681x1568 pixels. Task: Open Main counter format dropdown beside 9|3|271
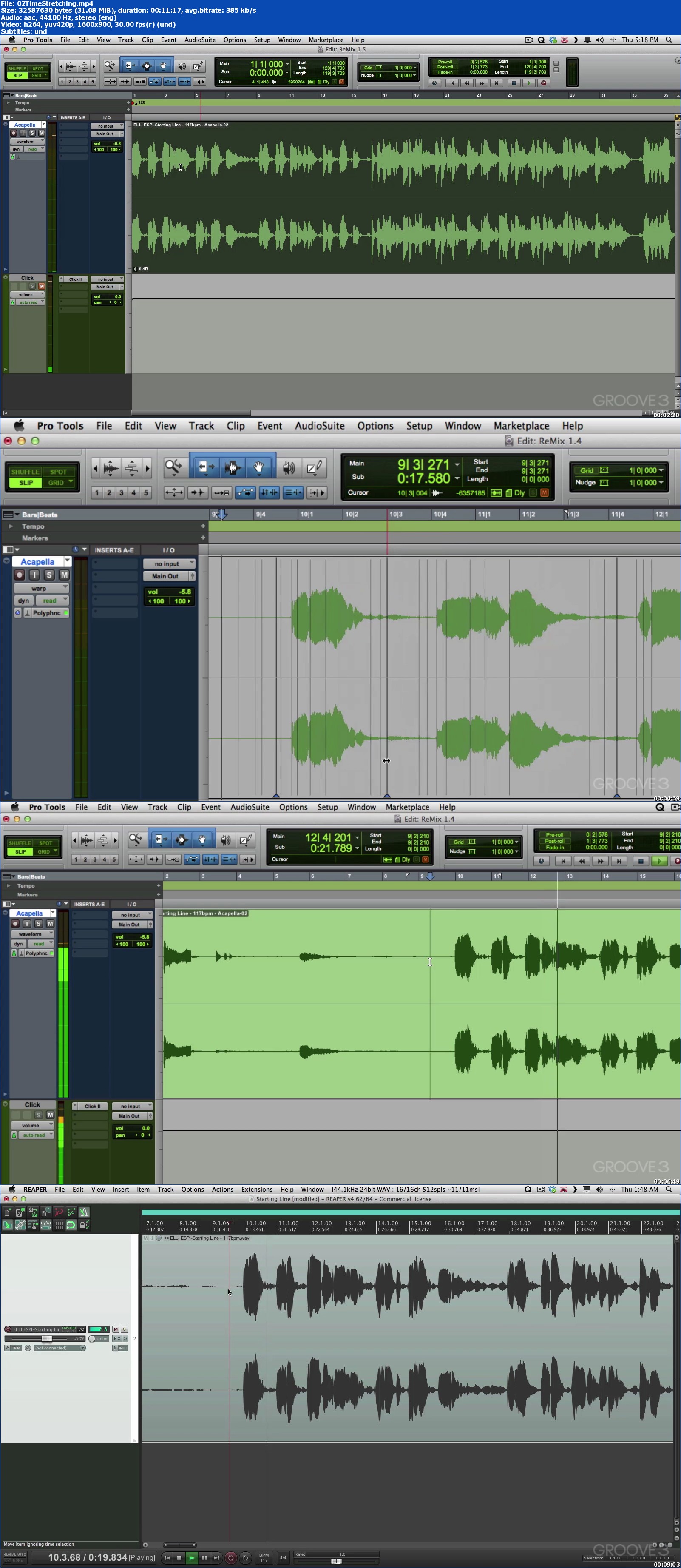pyautogui.click(x=457, y=464)
